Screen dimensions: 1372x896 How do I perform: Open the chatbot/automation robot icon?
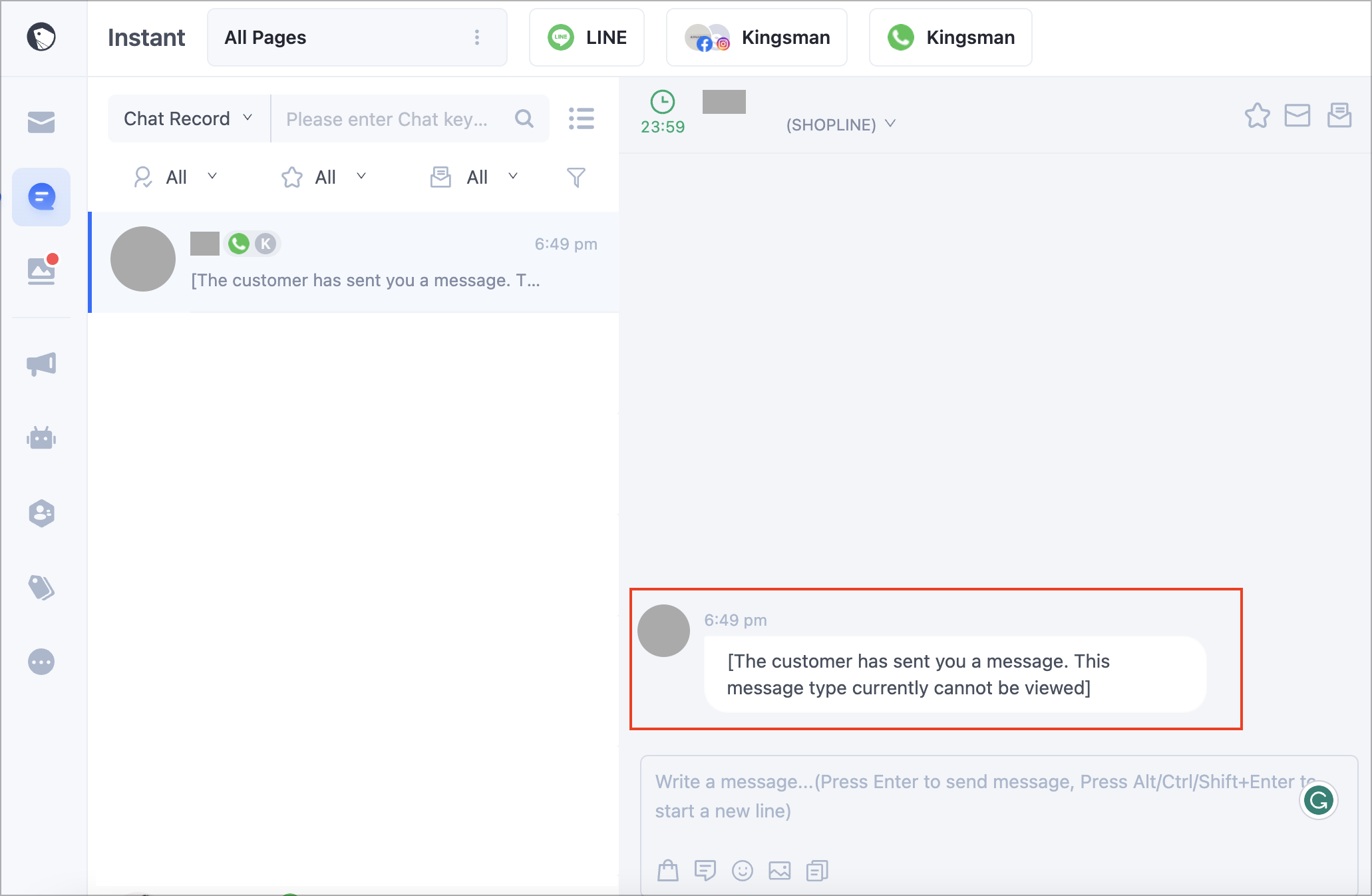pyautogui.click(x=41, y=438)
